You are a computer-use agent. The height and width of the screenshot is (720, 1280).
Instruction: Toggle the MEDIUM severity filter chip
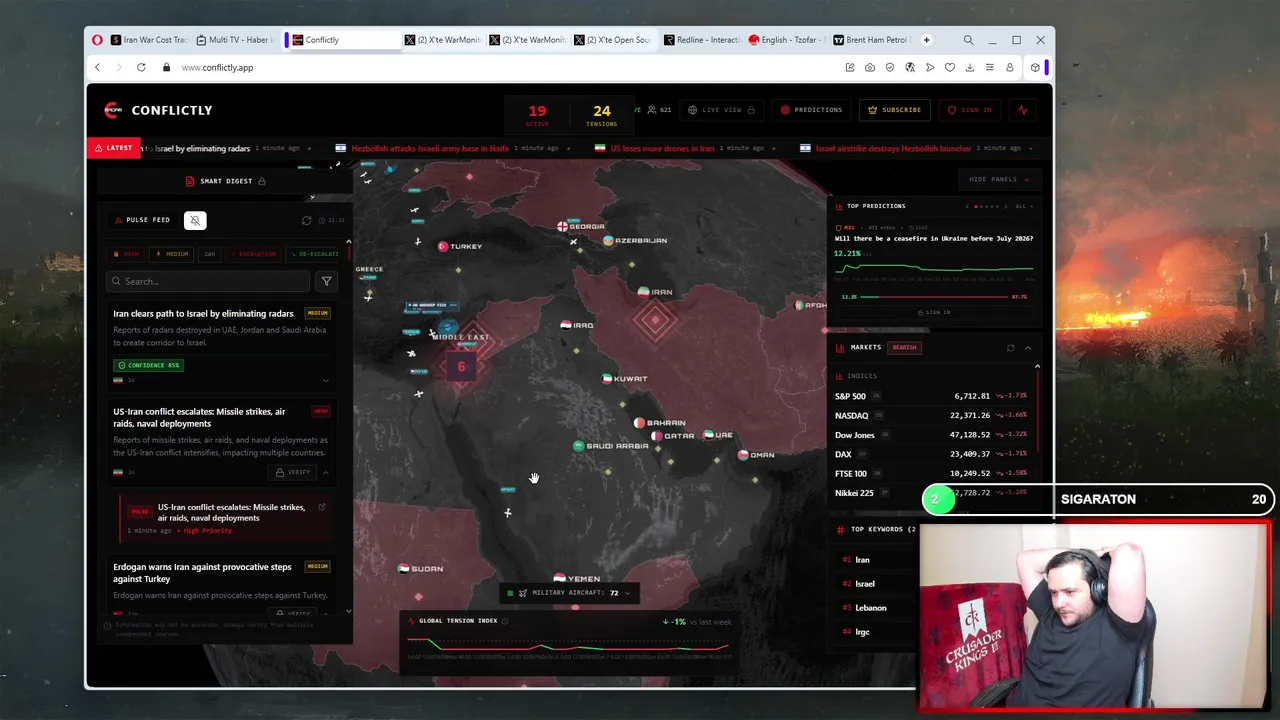172,254
